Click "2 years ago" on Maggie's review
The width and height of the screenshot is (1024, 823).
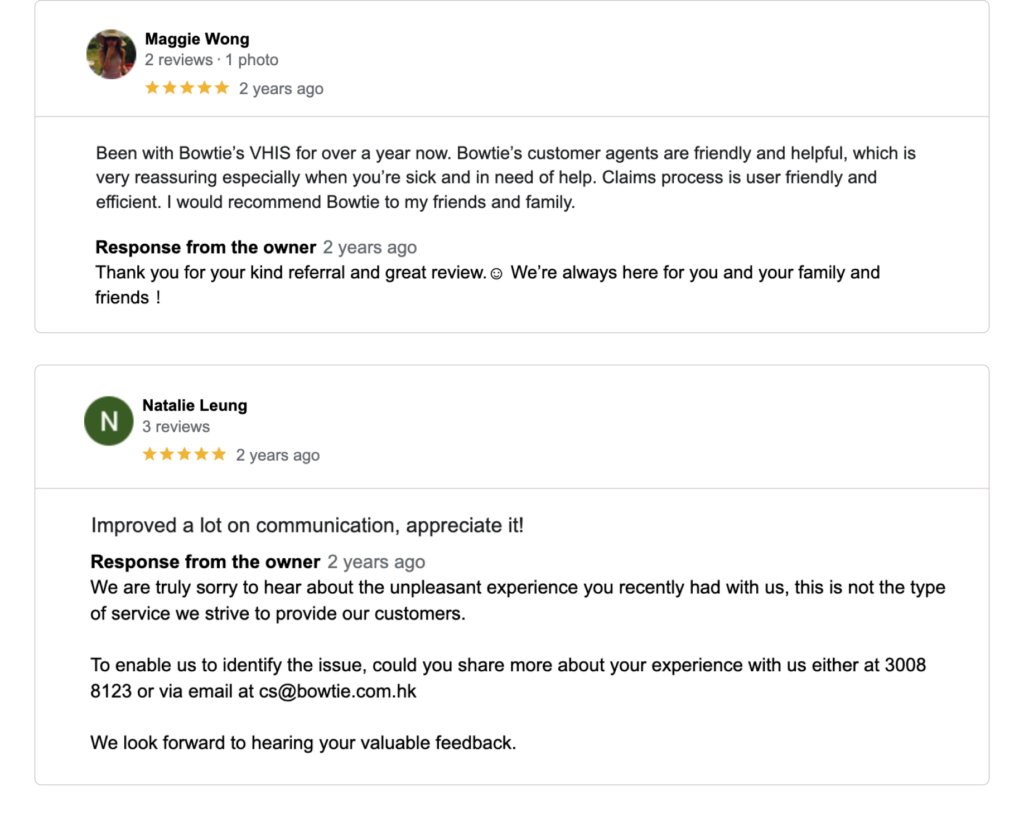pyautogui.click(x=281, y=89)
